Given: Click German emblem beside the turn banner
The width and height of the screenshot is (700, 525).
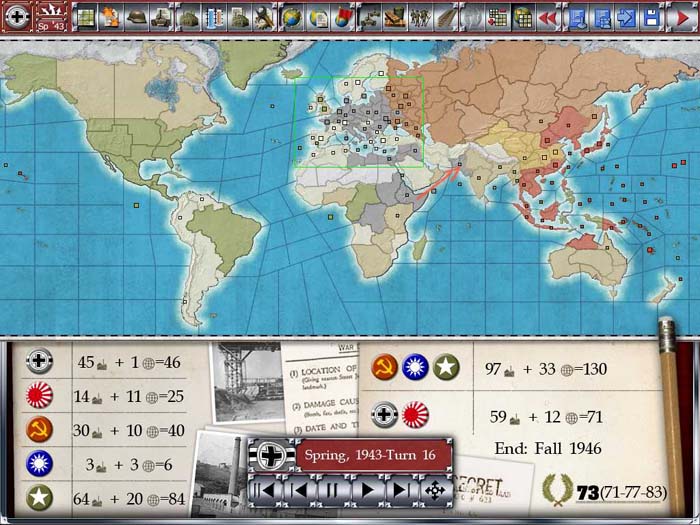Looking at the screenshot, I should (x=271, y=455).
